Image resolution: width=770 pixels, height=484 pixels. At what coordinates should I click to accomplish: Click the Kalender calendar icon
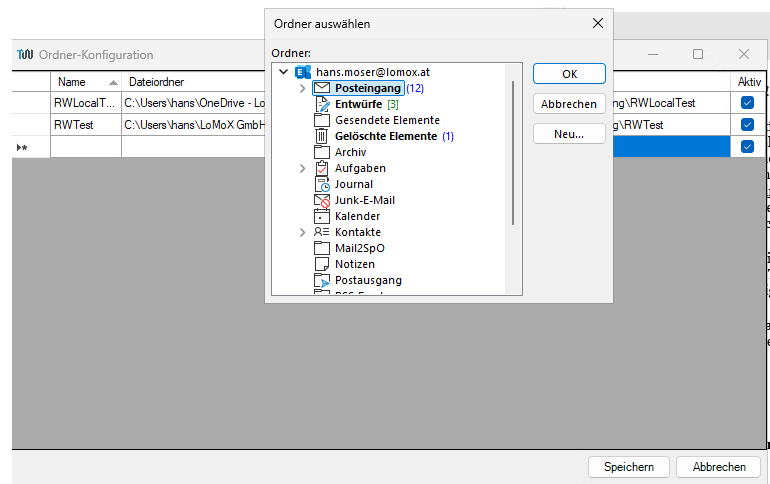click(x=322, y=216)
